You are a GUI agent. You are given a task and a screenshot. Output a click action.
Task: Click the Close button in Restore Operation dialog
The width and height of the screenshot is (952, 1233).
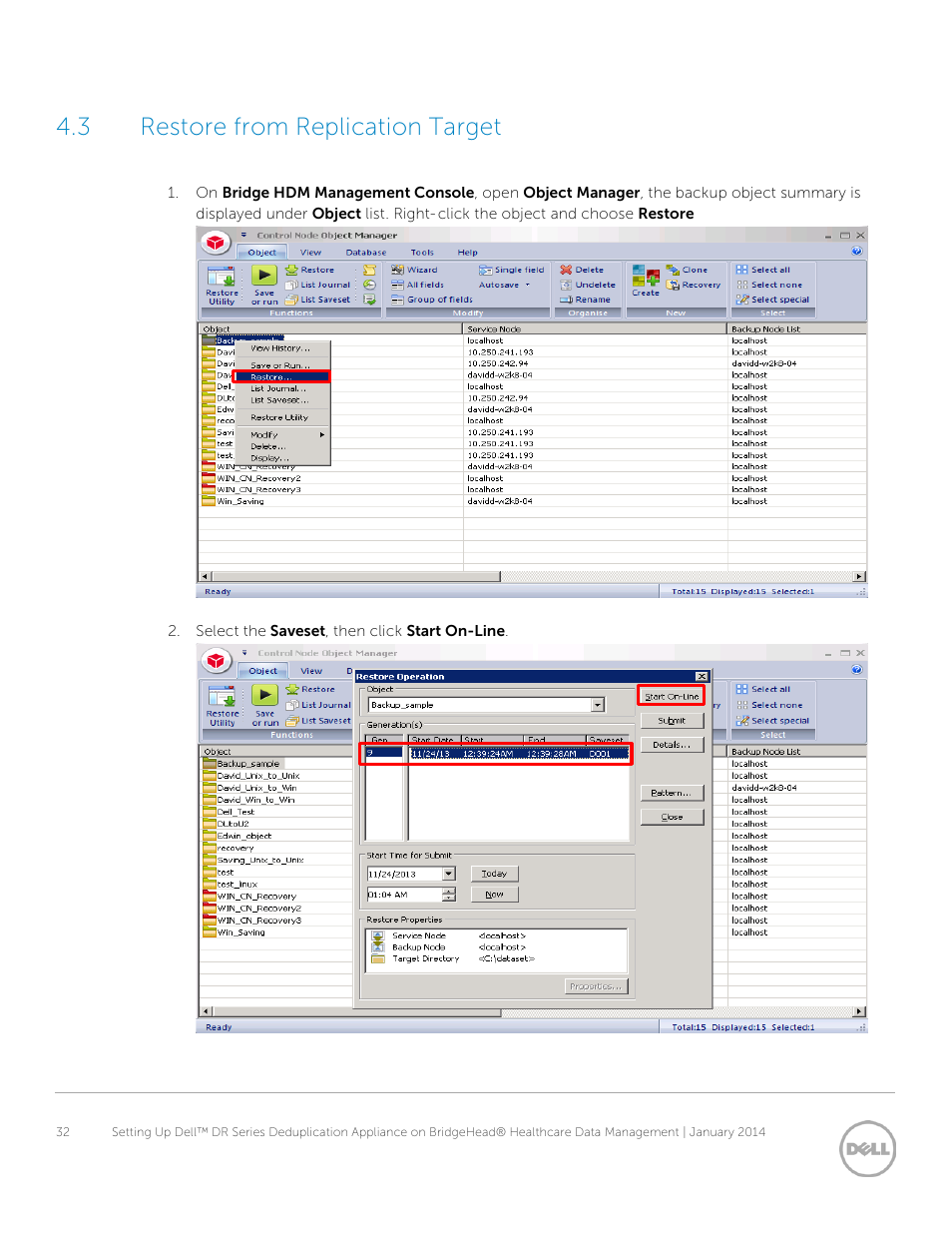(x=672, y=817)
